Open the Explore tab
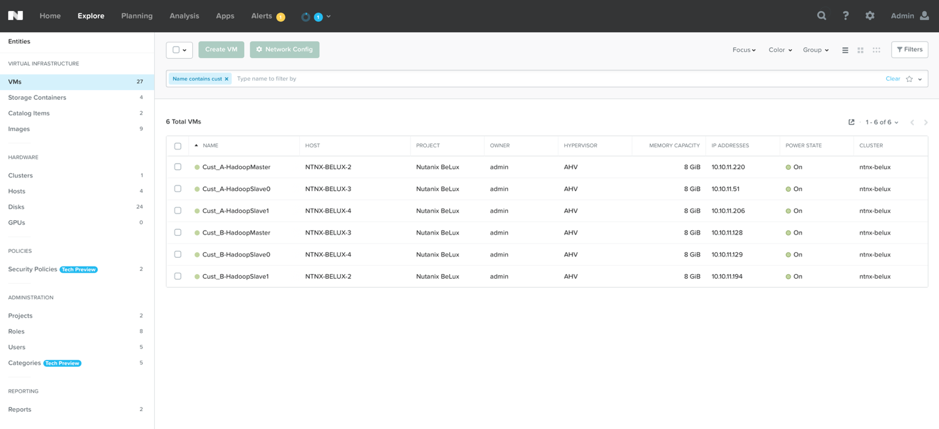939x429 pixels. click(x=91, y=16)
